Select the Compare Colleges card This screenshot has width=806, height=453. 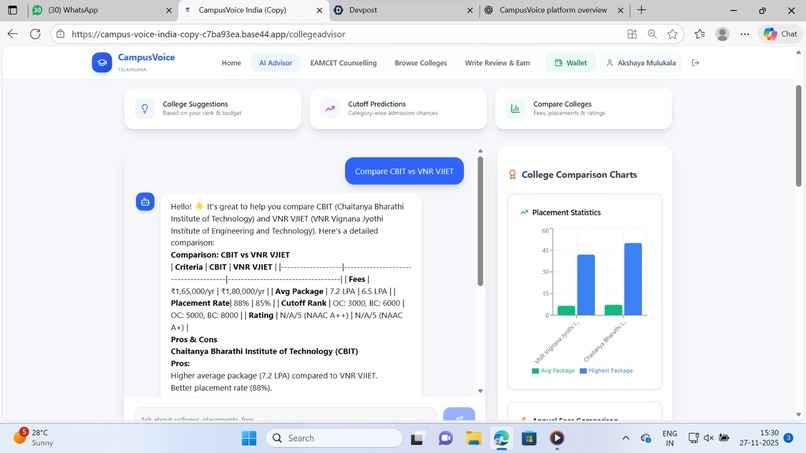[x=583, y=108]
